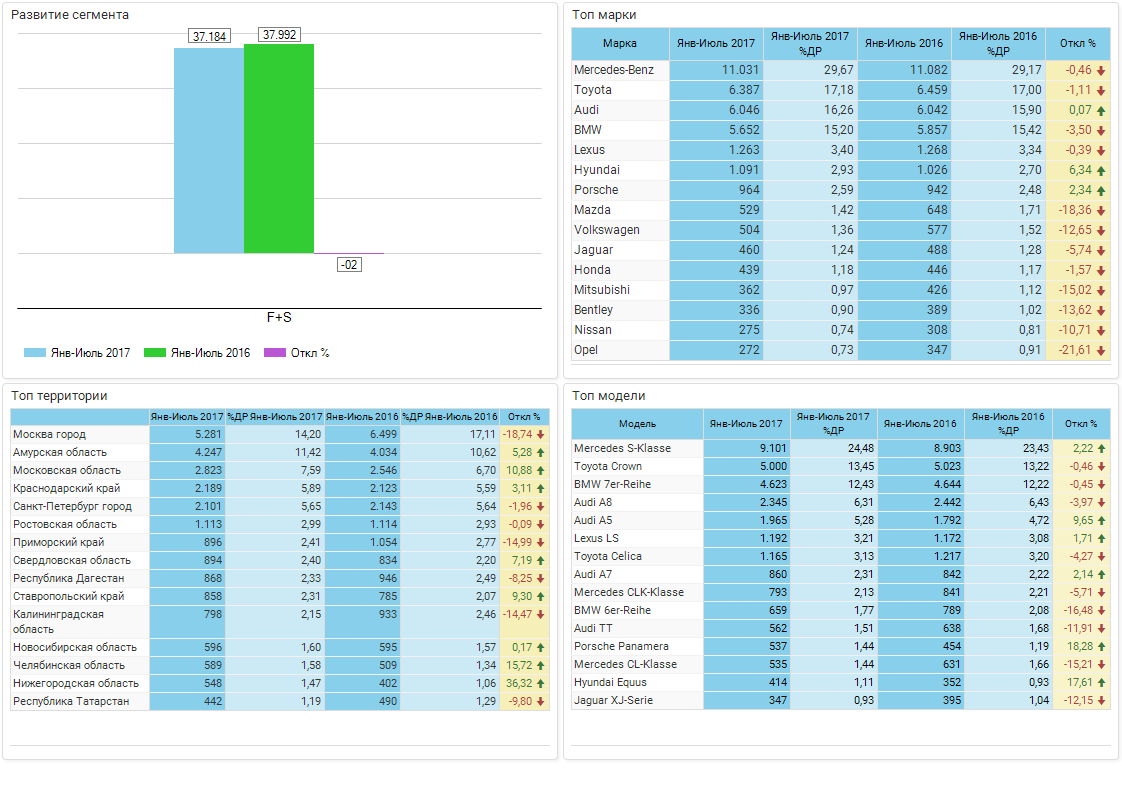Click the red down arrow in the Mazda row
Viewport: 1122px width, 793px height.
tap(1101, 211)
